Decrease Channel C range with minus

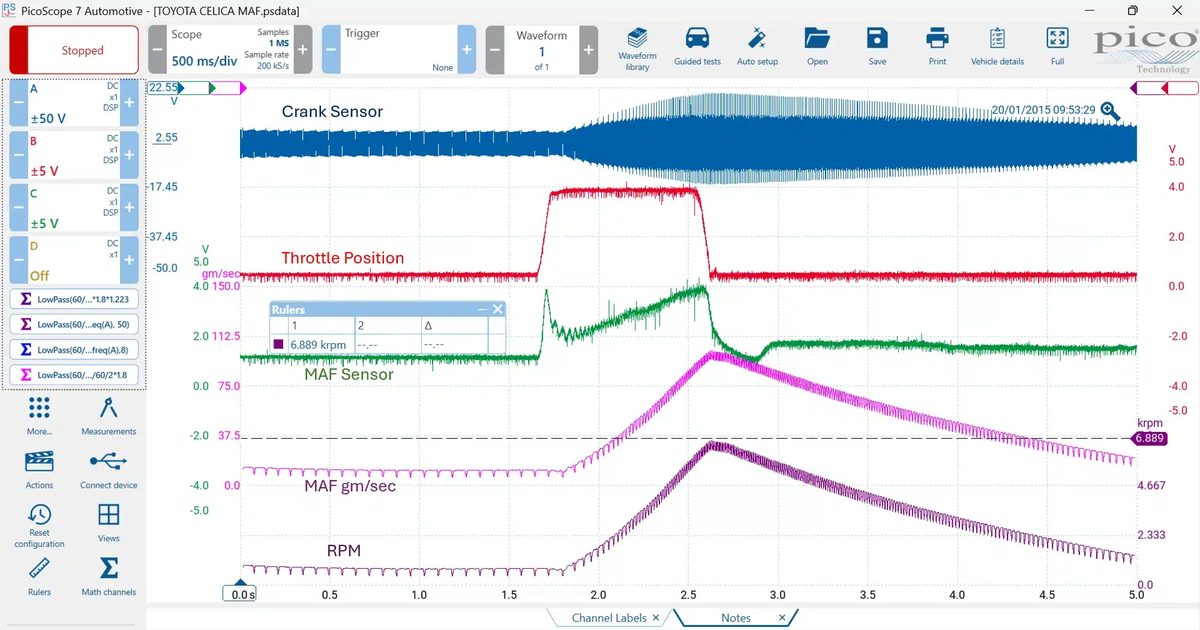coord(19,208)
